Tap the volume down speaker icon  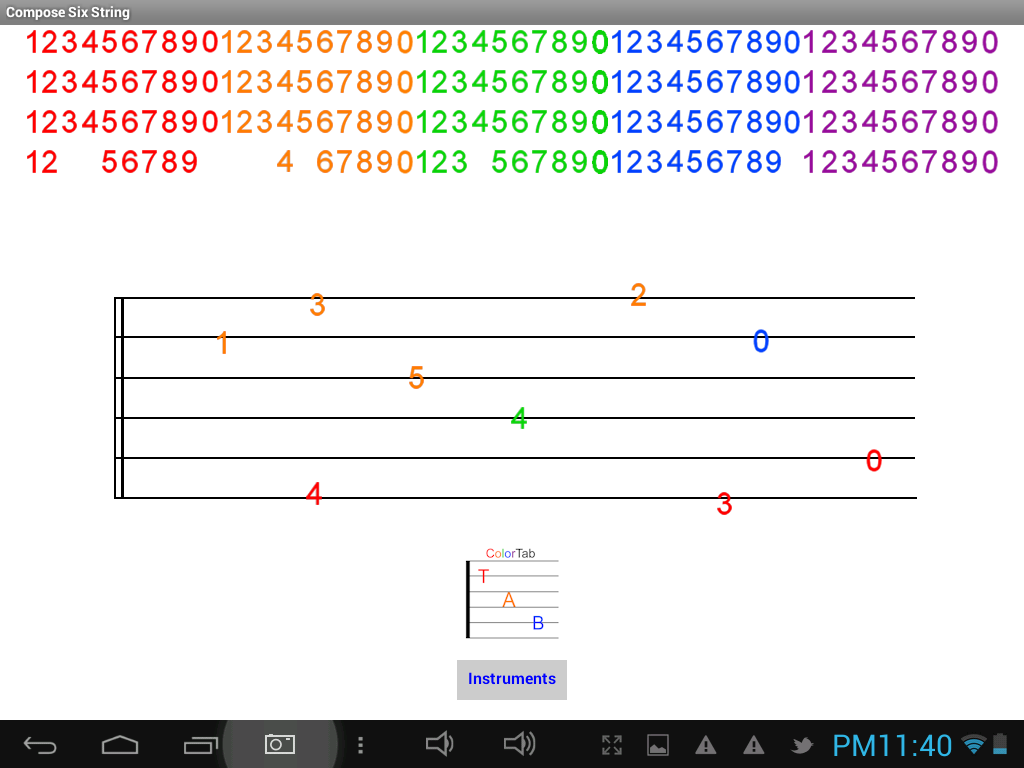pos(439,744)
